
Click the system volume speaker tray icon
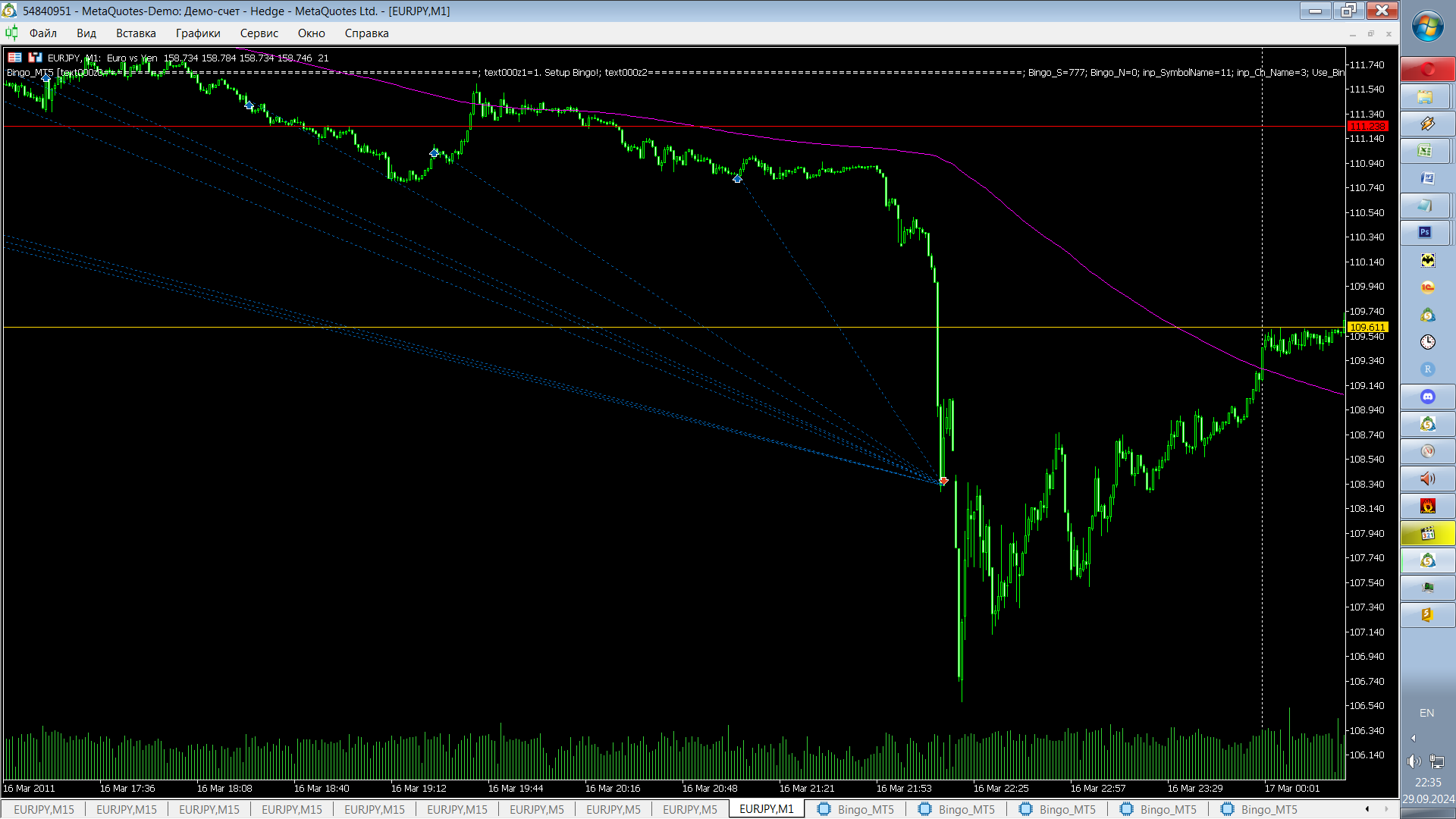[x=1414, y=761]
